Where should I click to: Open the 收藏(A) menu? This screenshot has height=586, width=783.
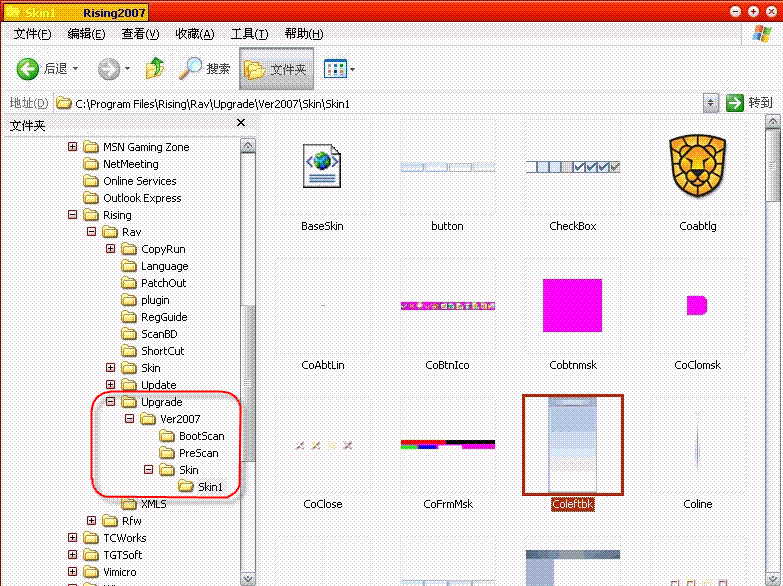point(195,34)
